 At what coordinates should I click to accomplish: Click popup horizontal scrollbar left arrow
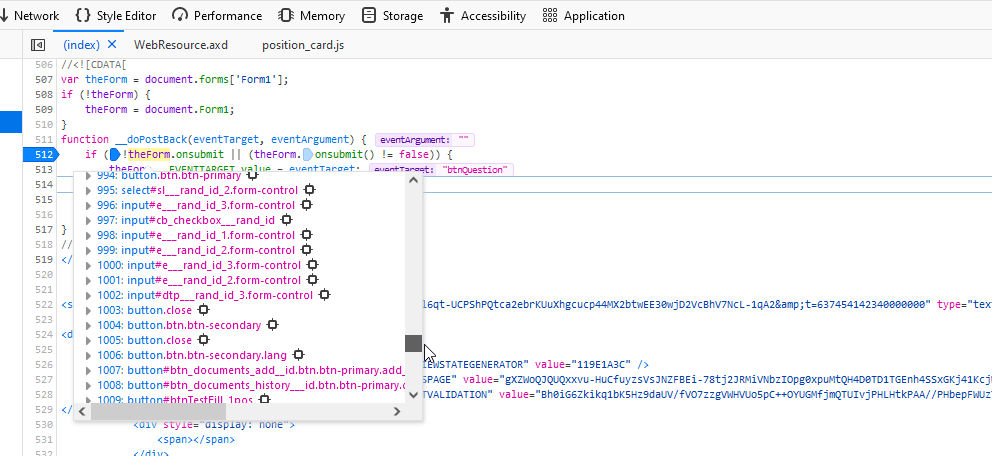pos(82,411)
